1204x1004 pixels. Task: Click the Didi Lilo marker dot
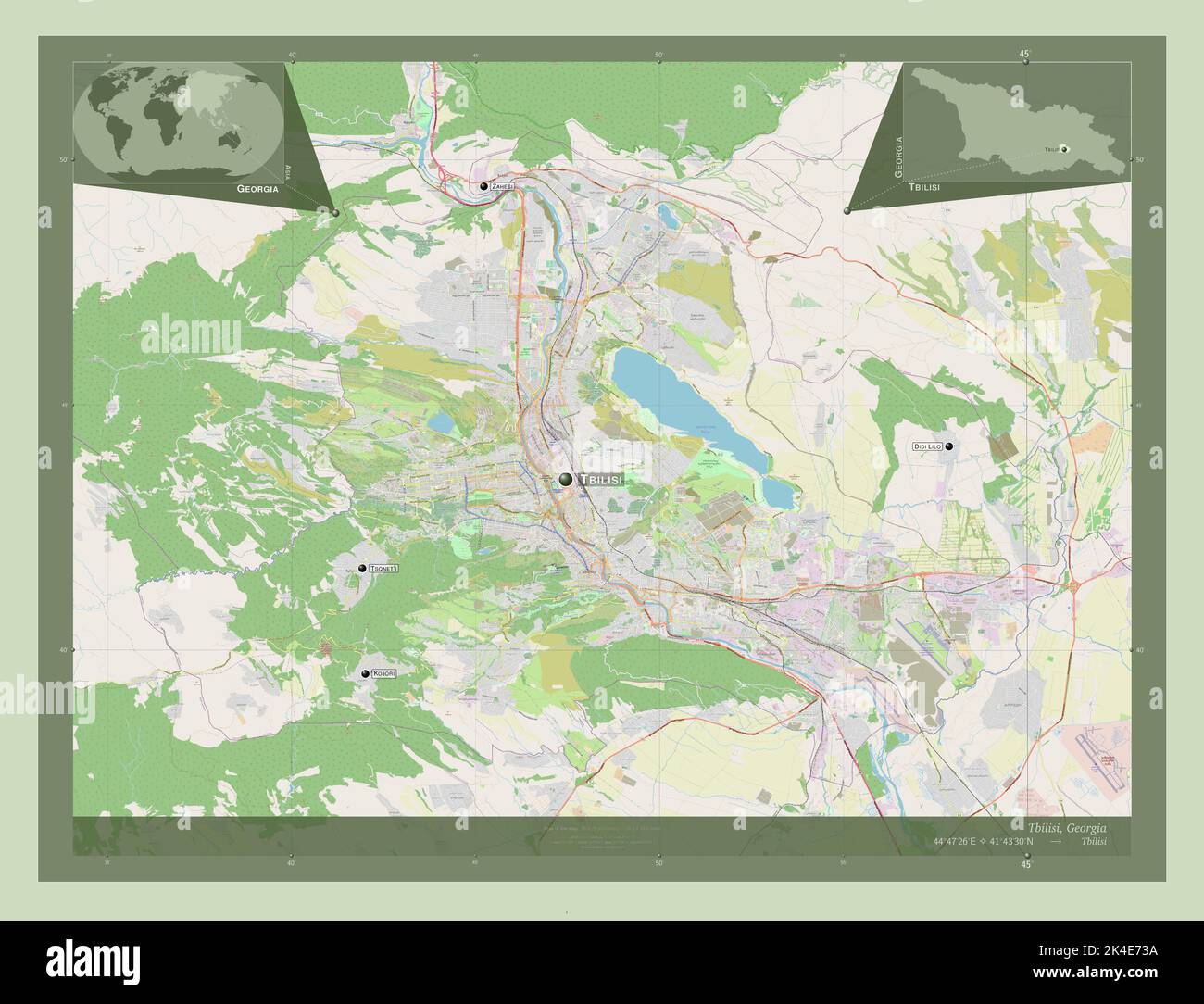[949, 446]
